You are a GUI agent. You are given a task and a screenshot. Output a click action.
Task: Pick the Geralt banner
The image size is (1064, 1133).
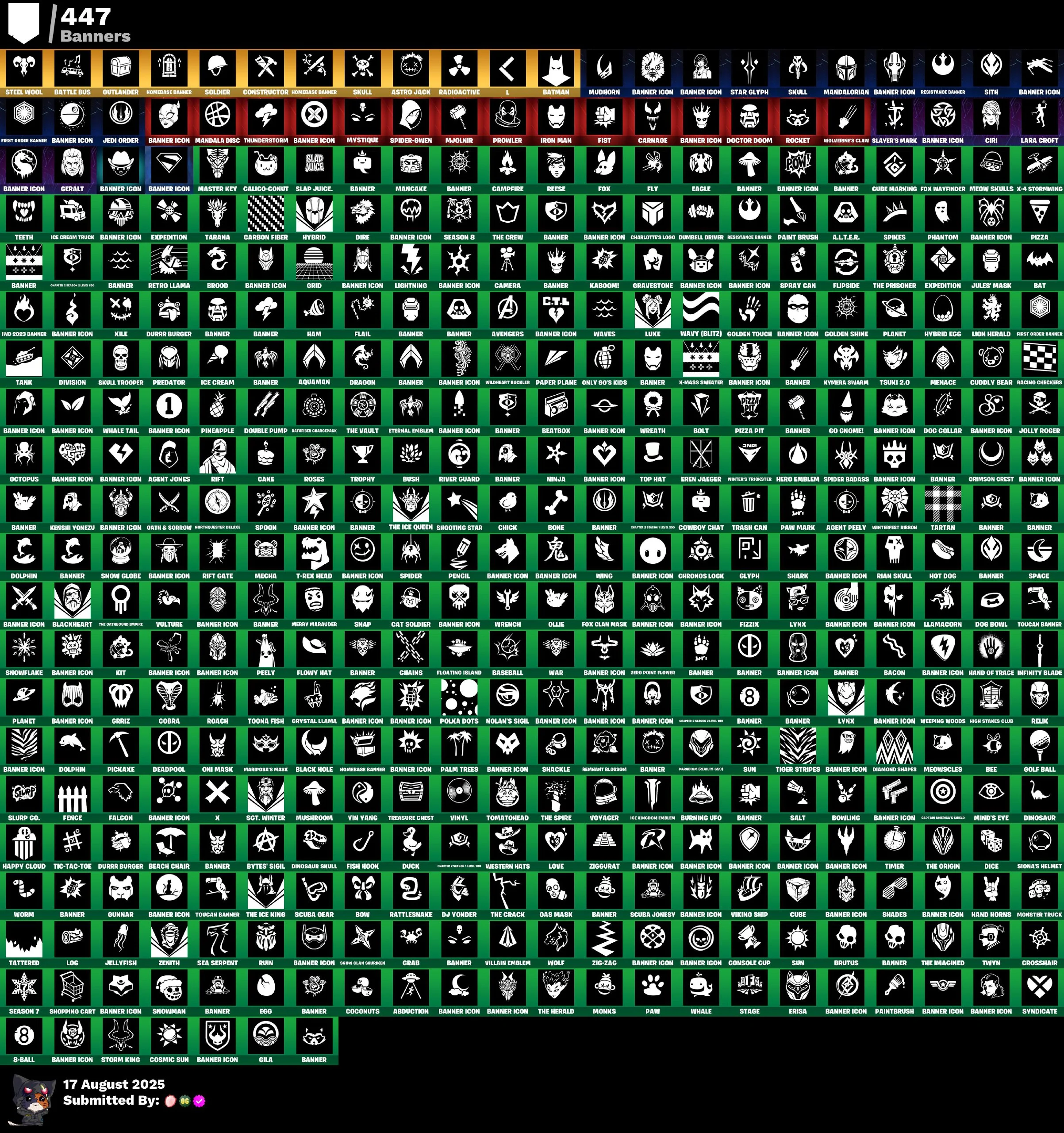(x=73, y=165)
